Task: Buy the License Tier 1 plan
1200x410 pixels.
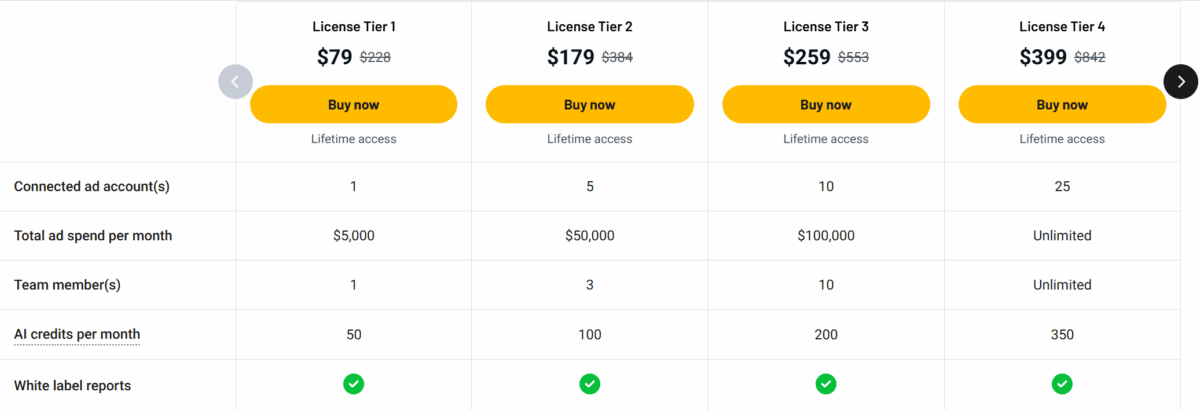Action: [354, 104]
